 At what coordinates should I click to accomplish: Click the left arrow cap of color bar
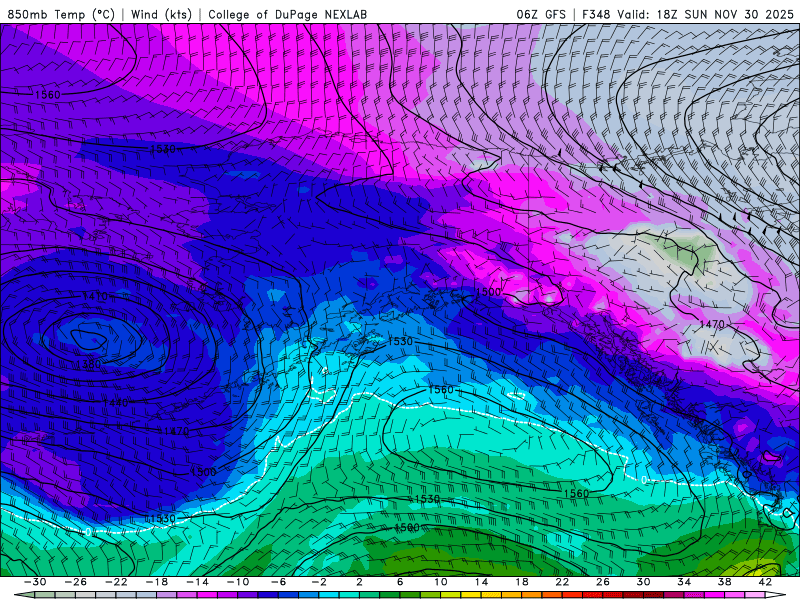tap(24, 595)
